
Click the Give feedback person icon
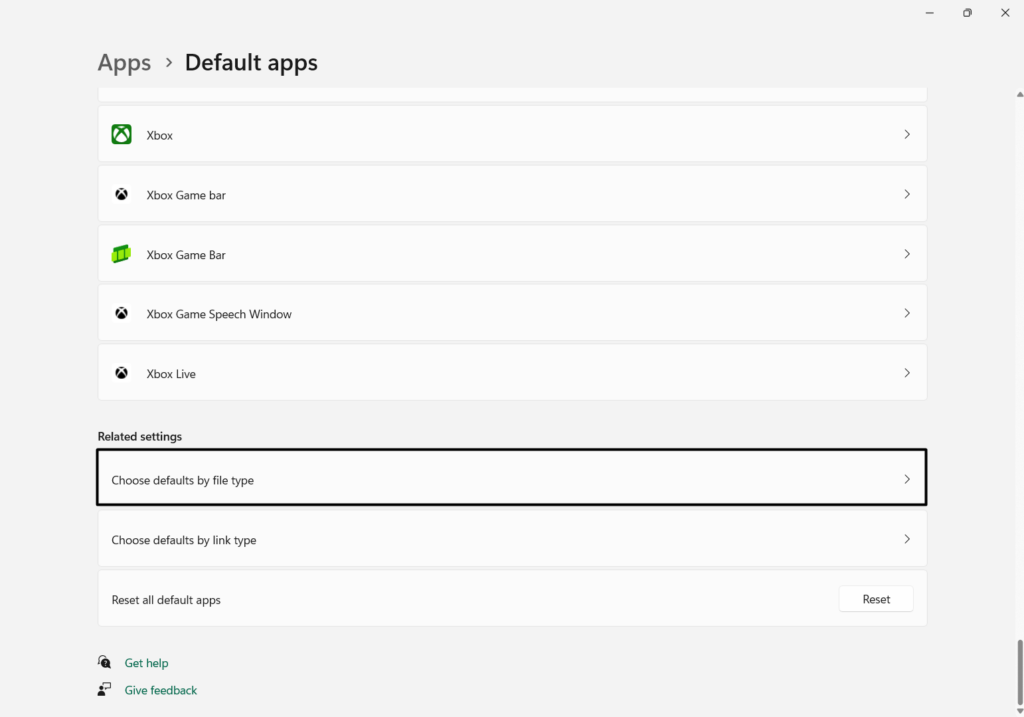coord(104,689)
